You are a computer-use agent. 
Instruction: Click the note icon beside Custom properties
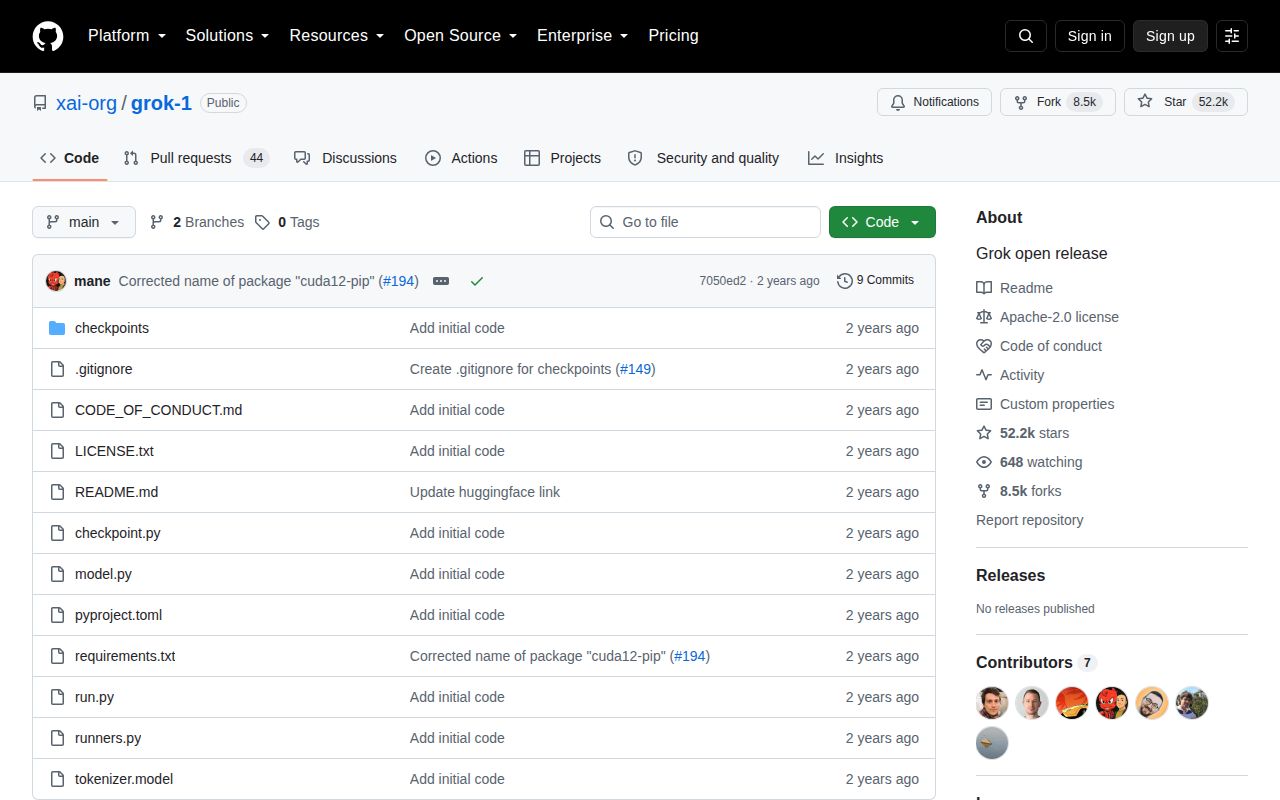[x=984, y=404]
